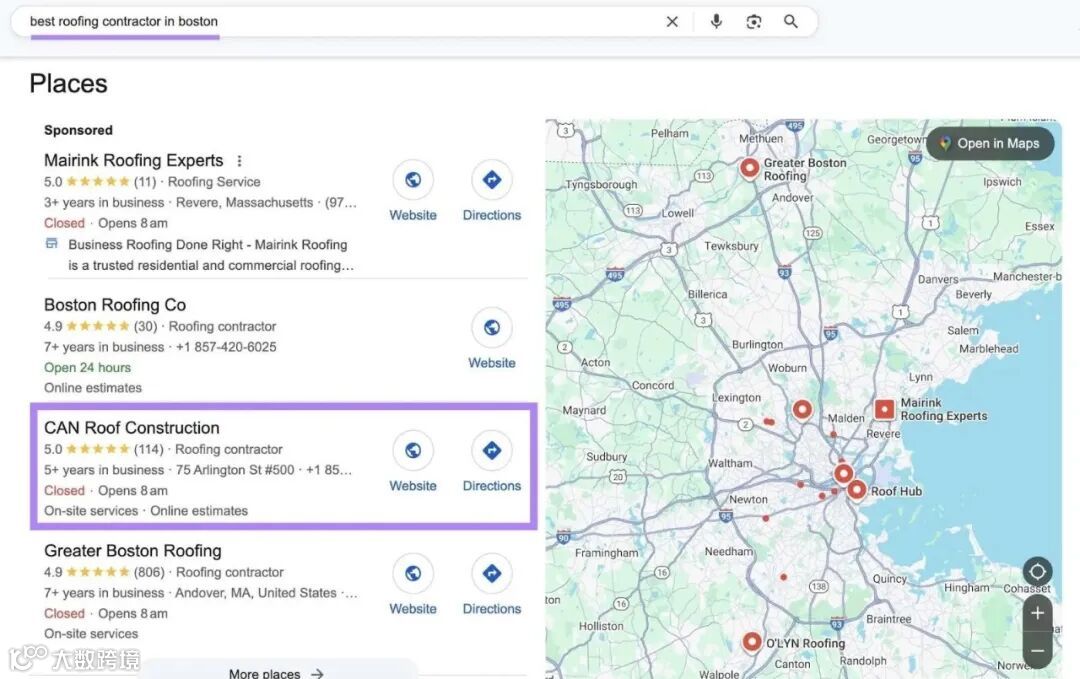Click '75 Arlington St #500' address text

coord(235,470)
